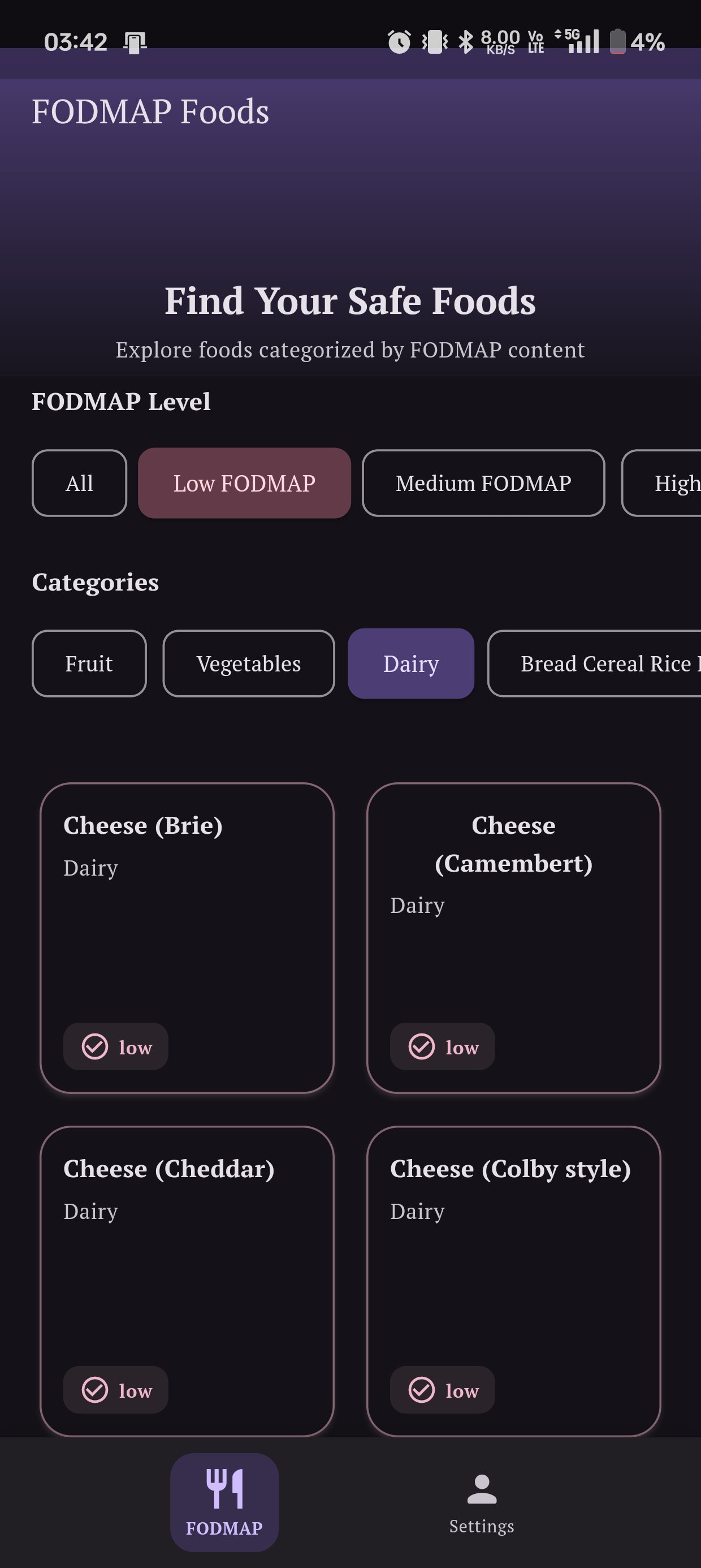Viewport: 701px width, 1568px height.
Task: Toggle the Low FODMAP level filter
Action: tap(244, 483)
